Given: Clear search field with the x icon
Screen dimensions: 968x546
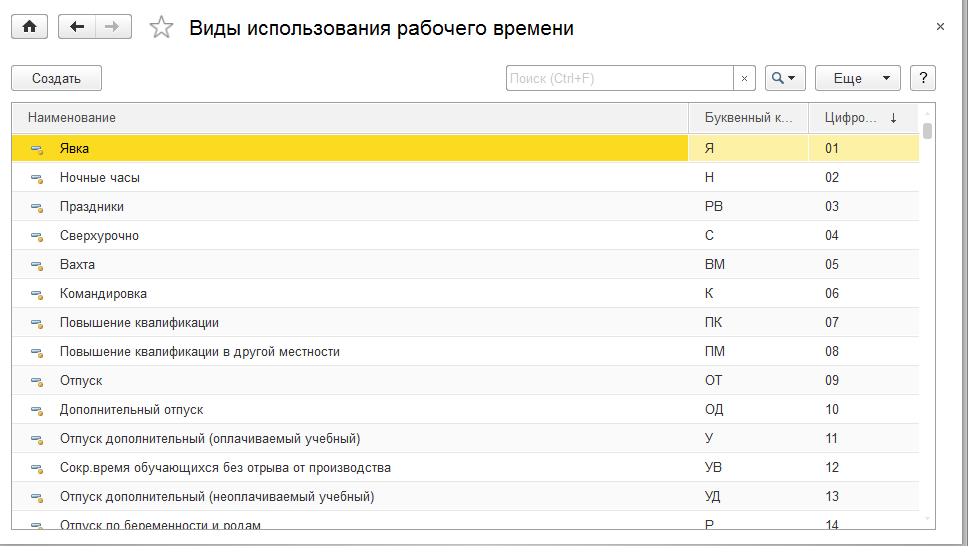Looking at the screenshot, I should point(745,78).
